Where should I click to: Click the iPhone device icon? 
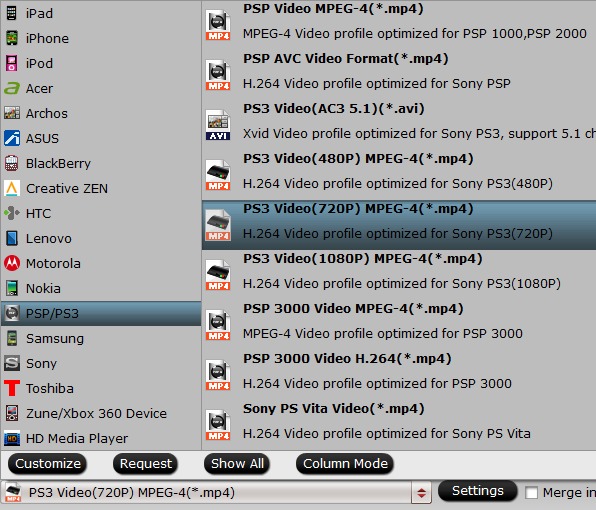click(x=11, y=38)
